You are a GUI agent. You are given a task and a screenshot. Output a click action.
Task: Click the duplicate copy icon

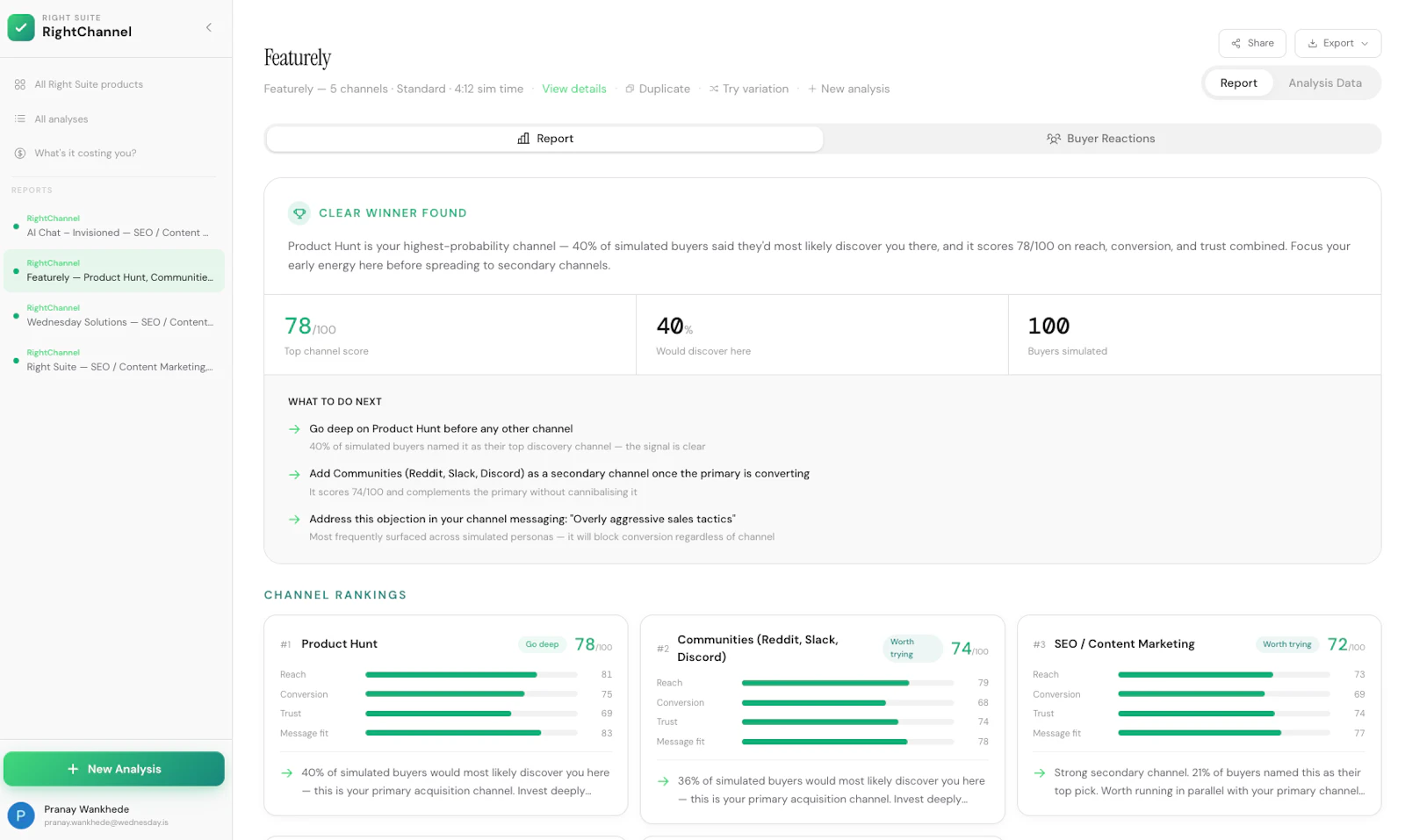tap(630, 89)
